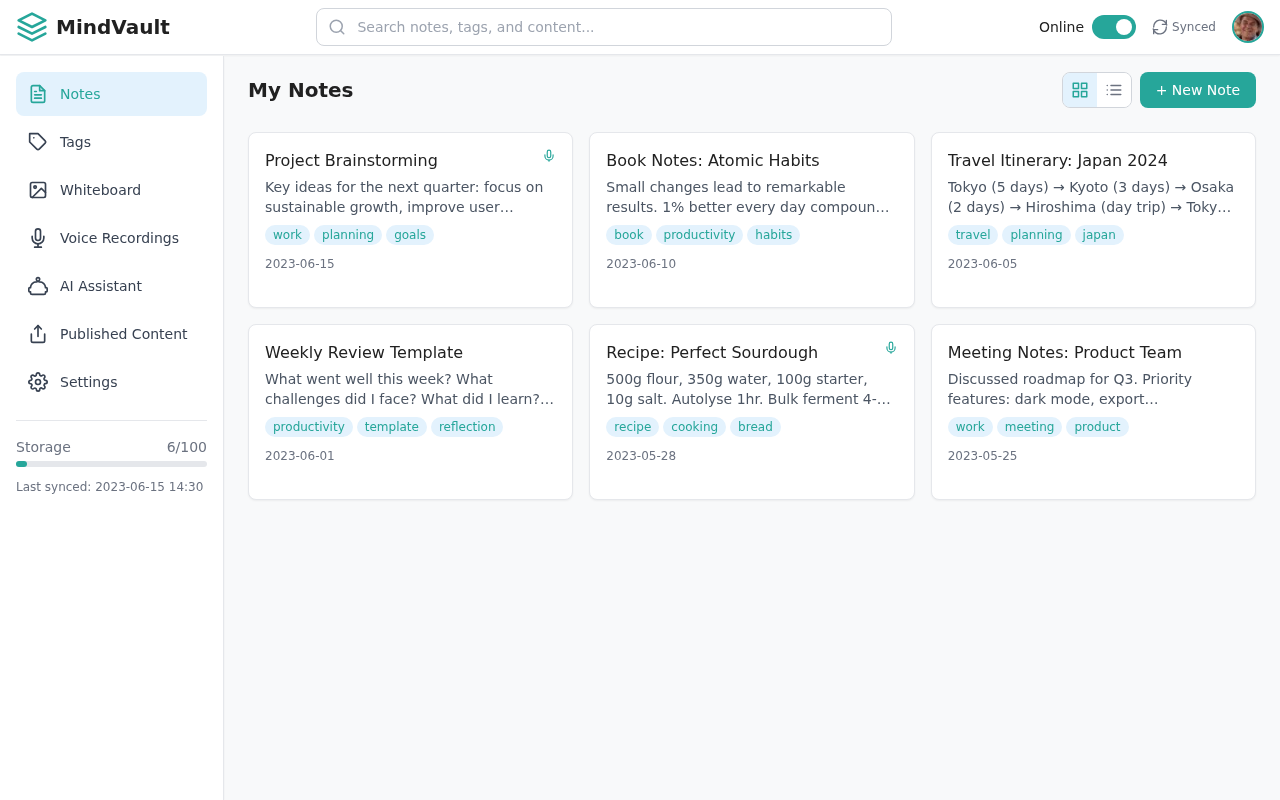Screen dimensions: 1280x800
Task: Create a New Note
Action: (x=1197, y=90)
